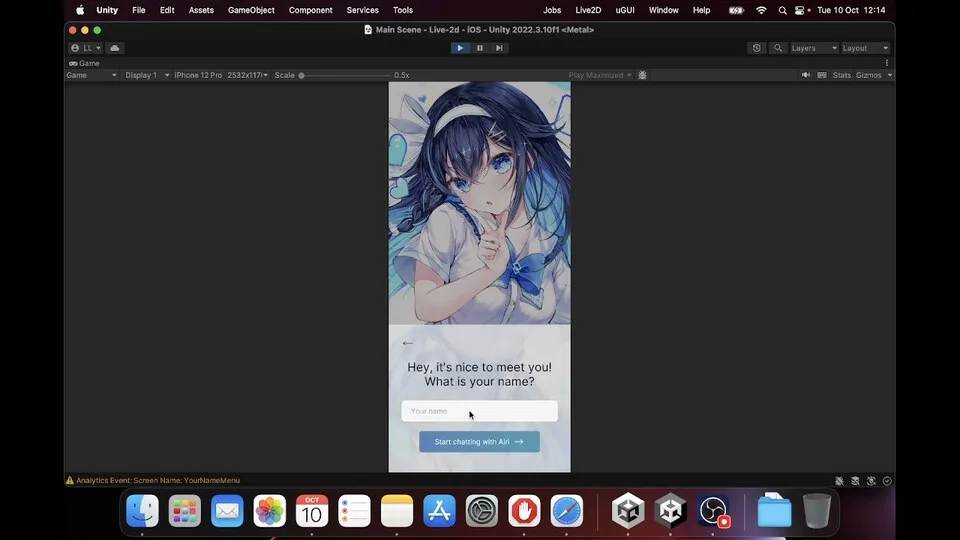Open the LL account dropdown
Image resolution: width=960 pixels, height=540 pixels.
point(85,48)
